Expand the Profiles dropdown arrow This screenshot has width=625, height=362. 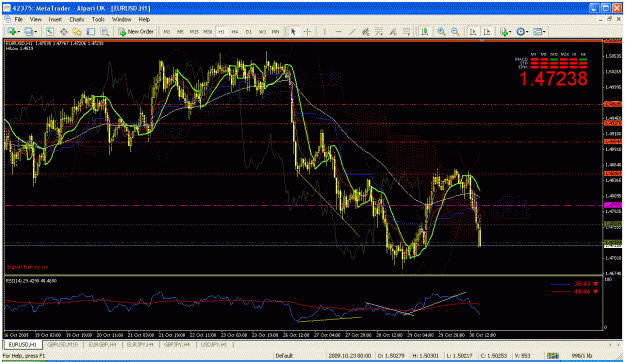coord(36,32)
